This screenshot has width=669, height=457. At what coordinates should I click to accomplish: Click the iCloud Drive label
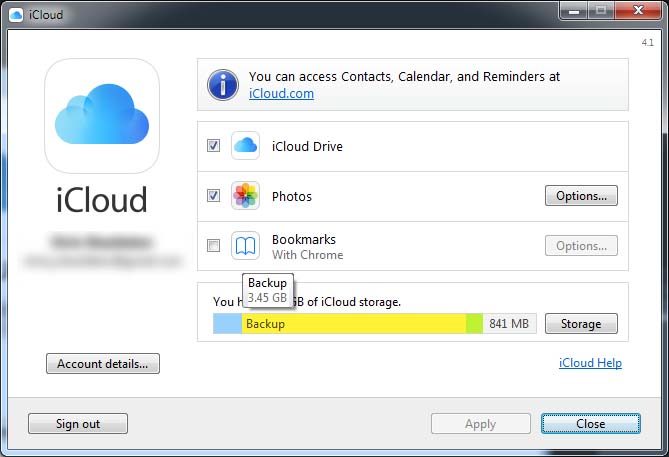pos(307,146)
